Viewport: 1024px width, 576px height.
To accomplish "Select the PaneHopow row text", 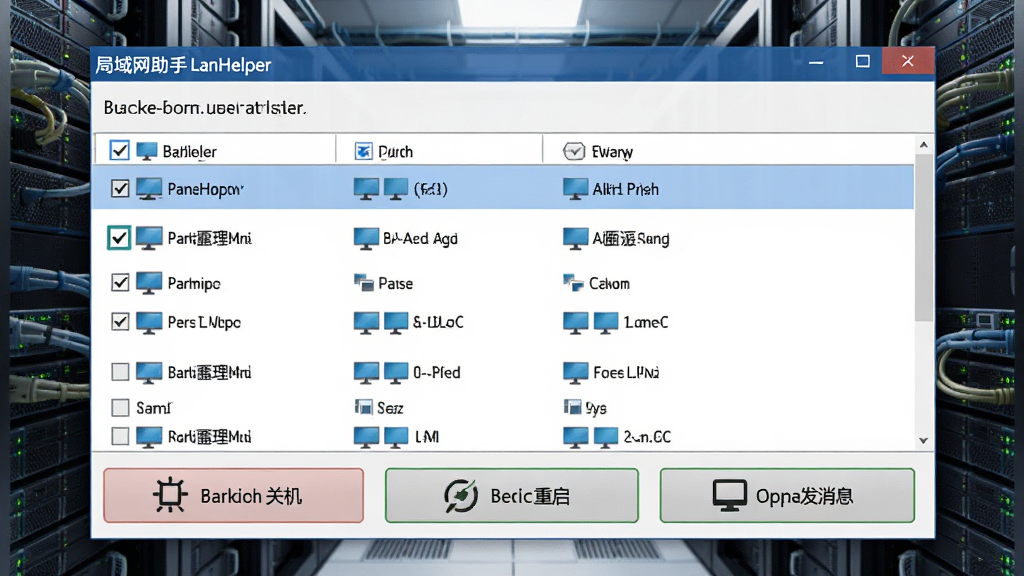I will 205,189.
